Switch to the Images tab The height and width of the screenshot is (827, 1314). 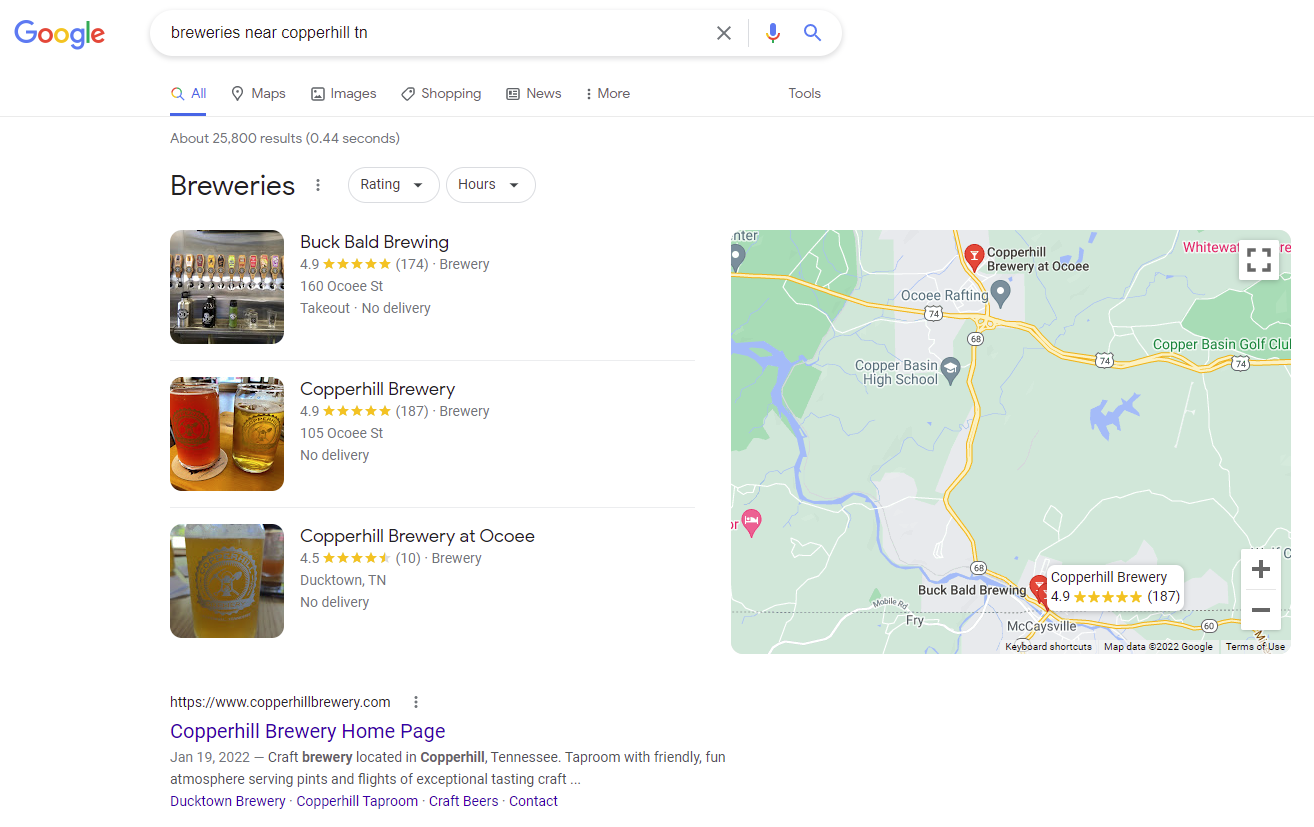[x=343, y=93]
